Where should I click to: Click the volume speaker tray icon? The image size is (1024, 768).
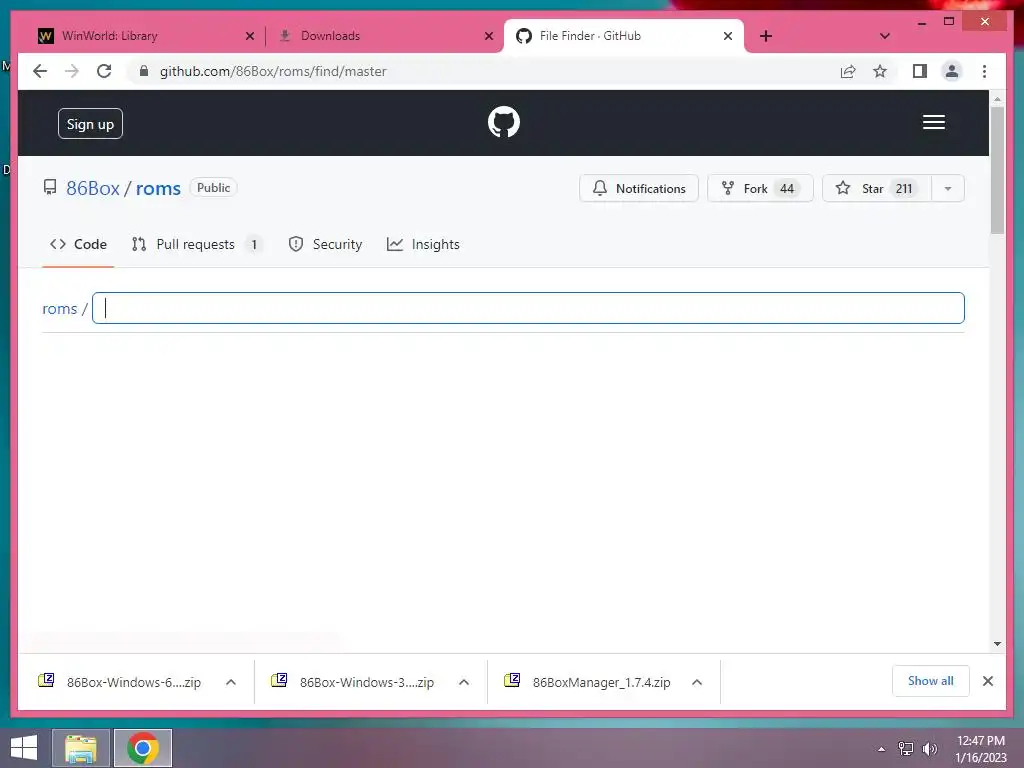[929, 749]
